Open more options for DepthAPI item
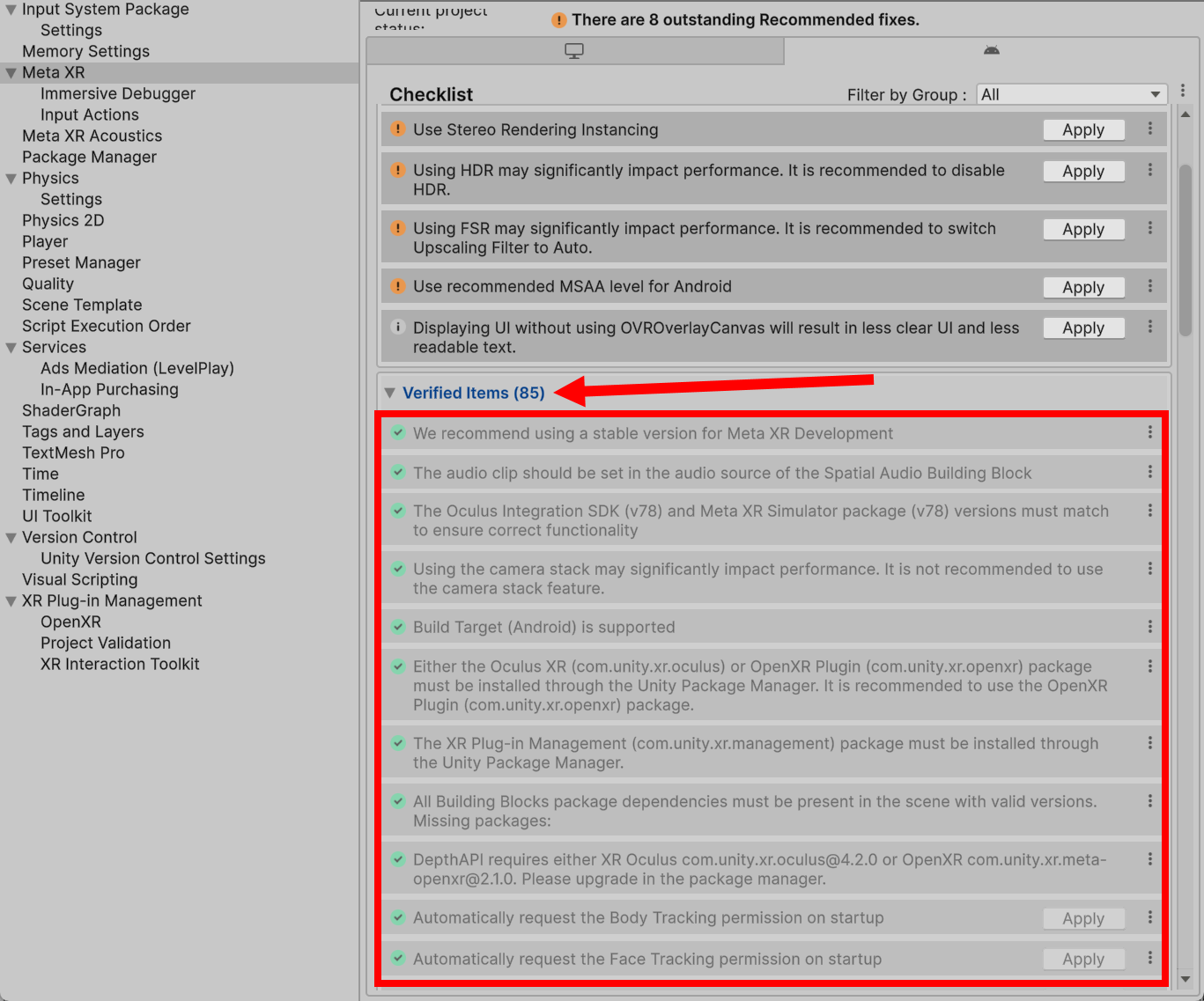Screen dimensions: 1204x1001 pos(1150,859)
